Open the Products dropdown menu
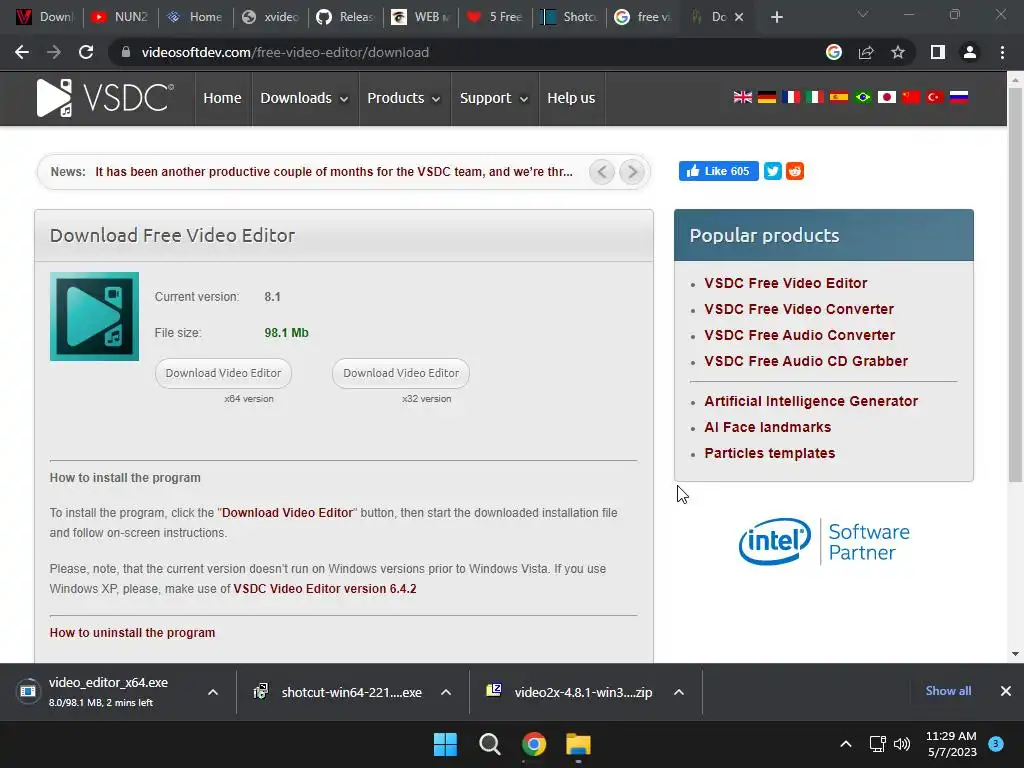Image resolution: width=1024 pixels, height=768 pixels. (x=403, y=98)
